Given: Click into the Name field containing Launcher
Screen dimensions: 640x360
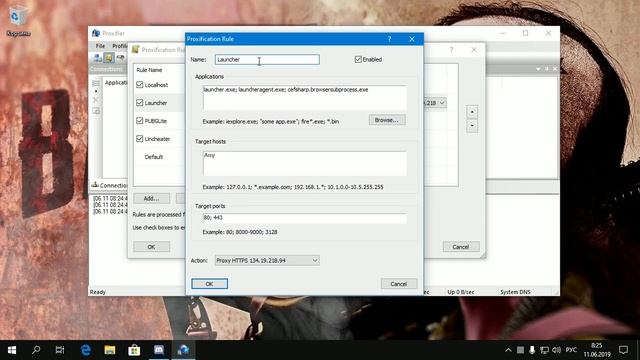Looking at the screenshot, I should (267, 60).
